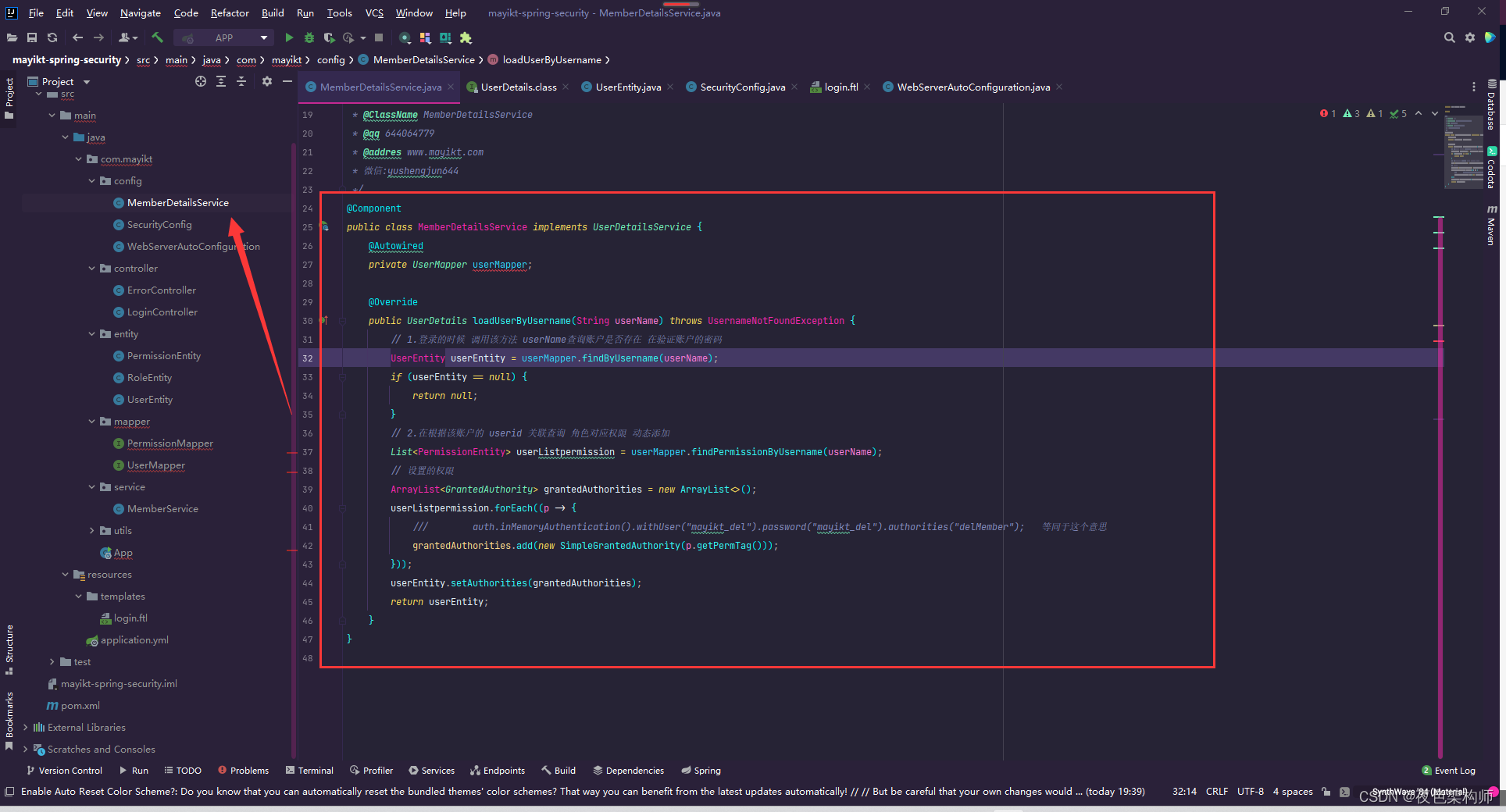Click the code minimap thumbnail
Viewport: 1506px width, 812px height.
click(1464, 147)
